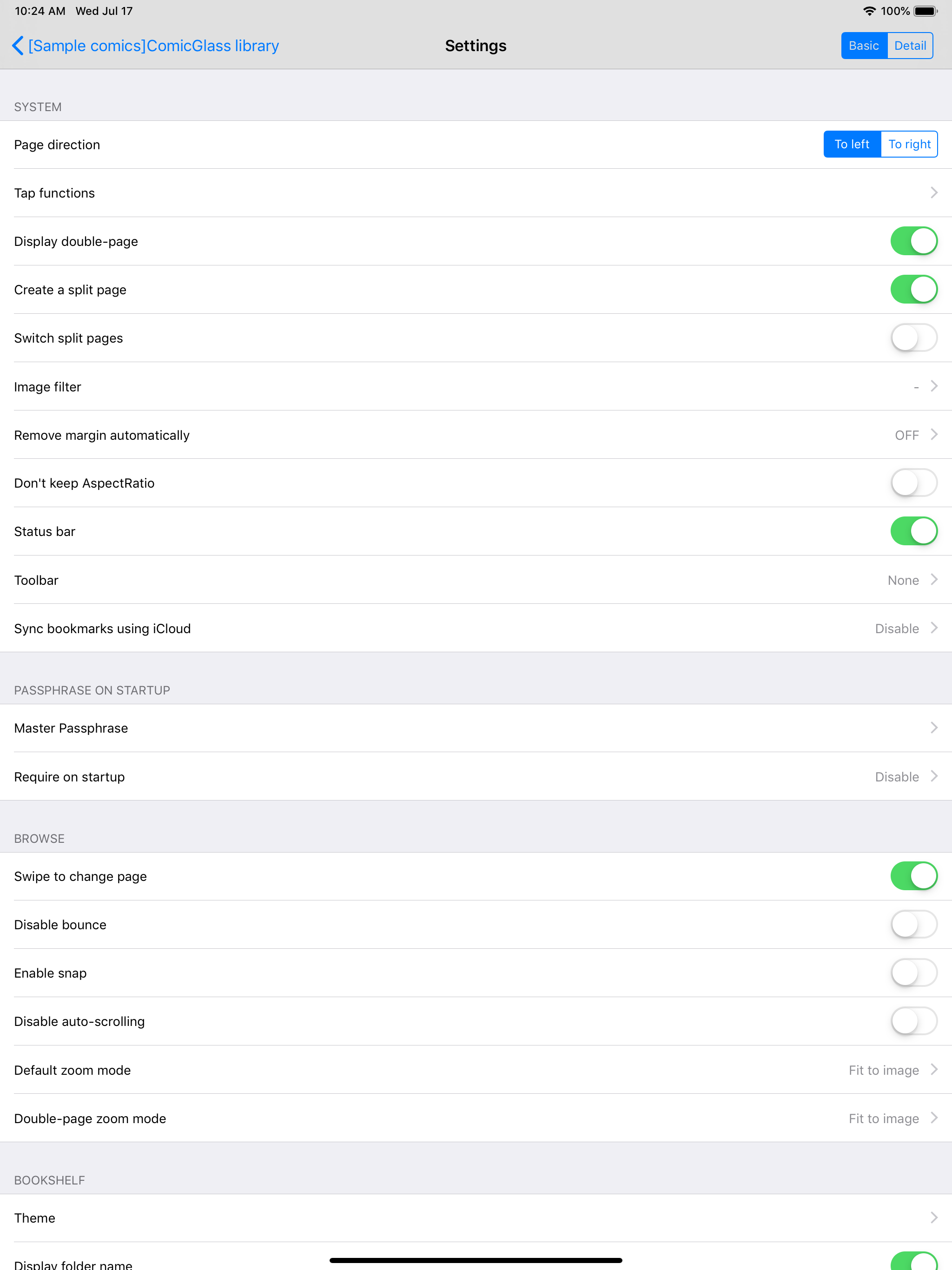The image size is (952, 1270).
Task: Tap the battery status icon
Action: (925, 11)
